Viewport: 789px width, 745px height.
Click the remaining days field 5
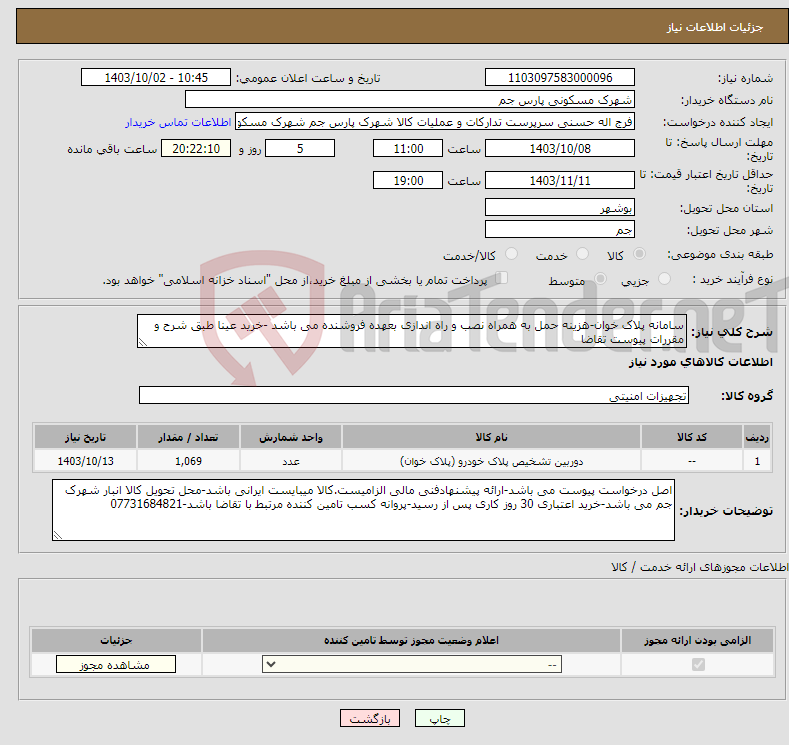300,148
